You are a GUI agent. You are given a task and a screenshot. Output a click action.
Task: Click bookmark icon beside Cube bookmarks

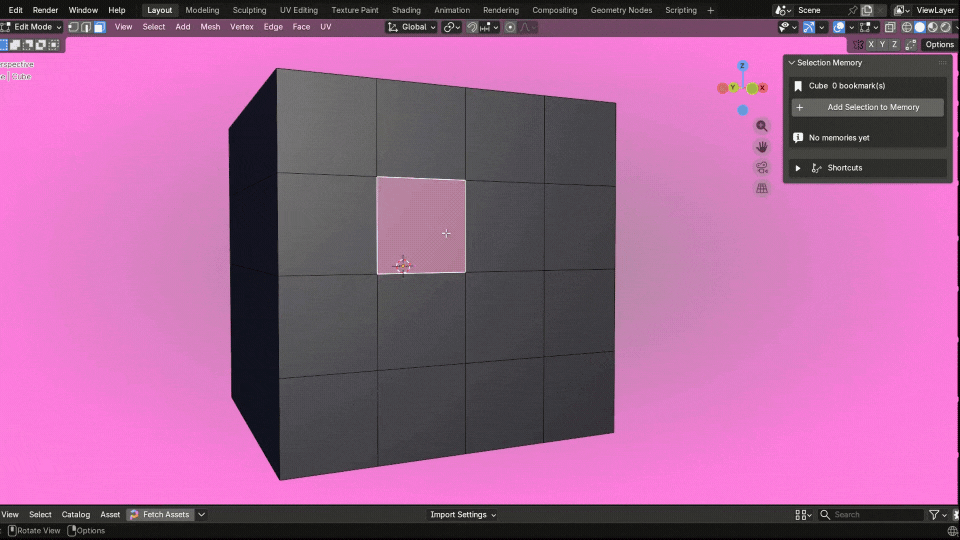coord(798,86)
